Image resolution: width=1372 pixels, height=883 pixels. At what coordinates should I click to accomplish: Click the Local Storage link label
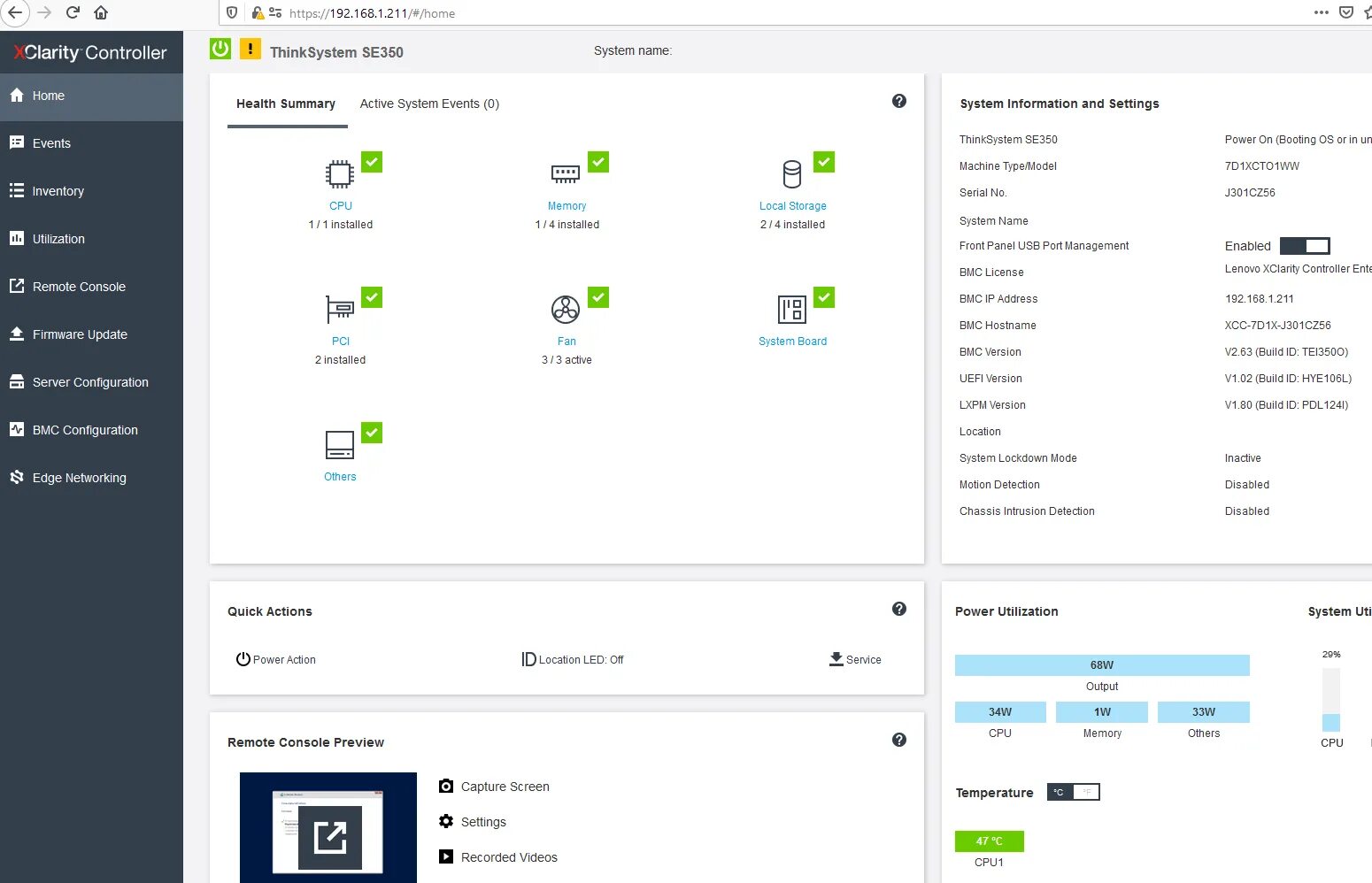793,206
